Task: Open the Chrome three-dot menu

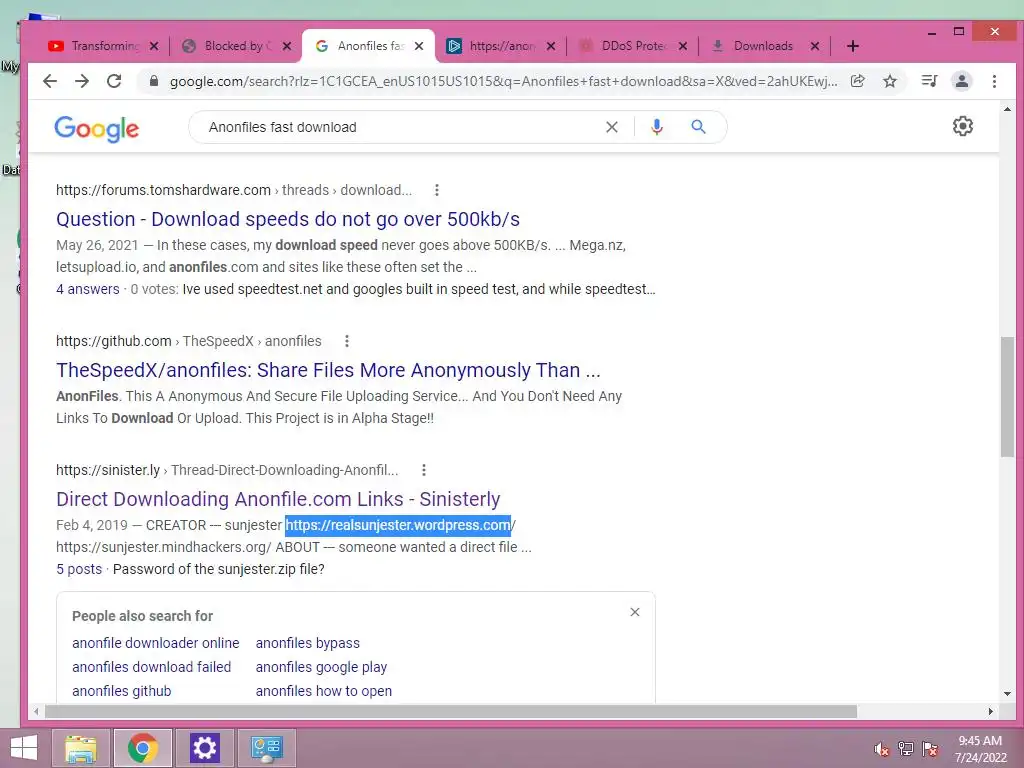Action: click(994, 81)
